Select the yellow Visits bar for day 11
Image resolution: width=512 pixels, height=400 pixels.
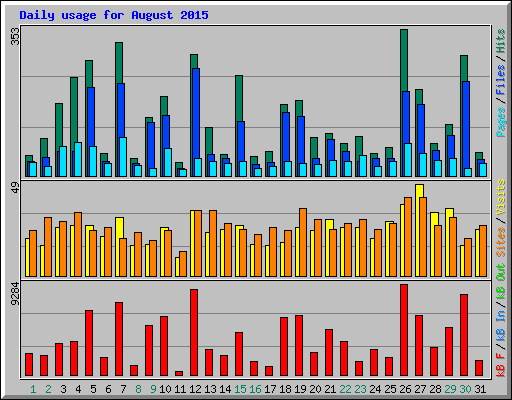(x=177, y=267)
